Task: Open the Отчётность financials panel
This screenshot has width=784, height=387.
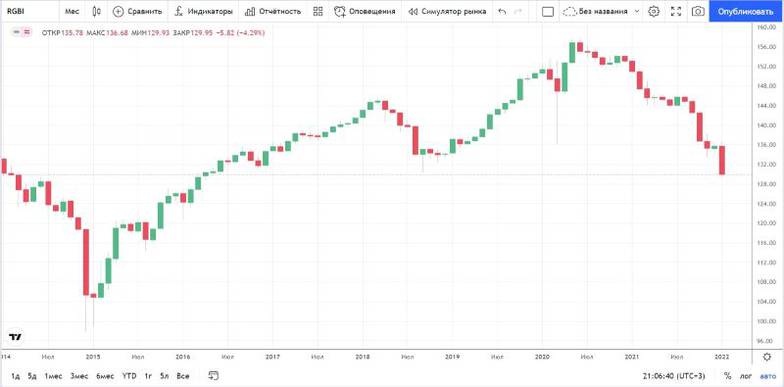Action: (273, 11)
